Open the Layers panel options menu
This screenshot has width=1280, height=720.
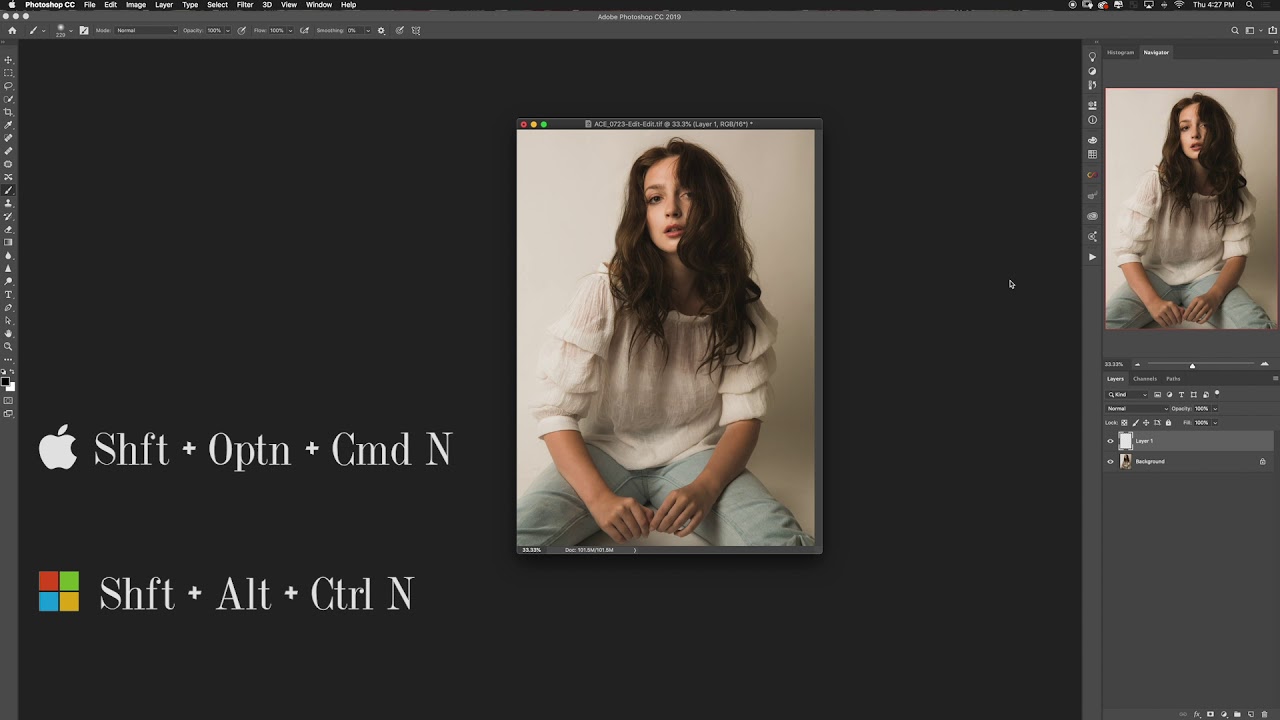[1275, 378]
